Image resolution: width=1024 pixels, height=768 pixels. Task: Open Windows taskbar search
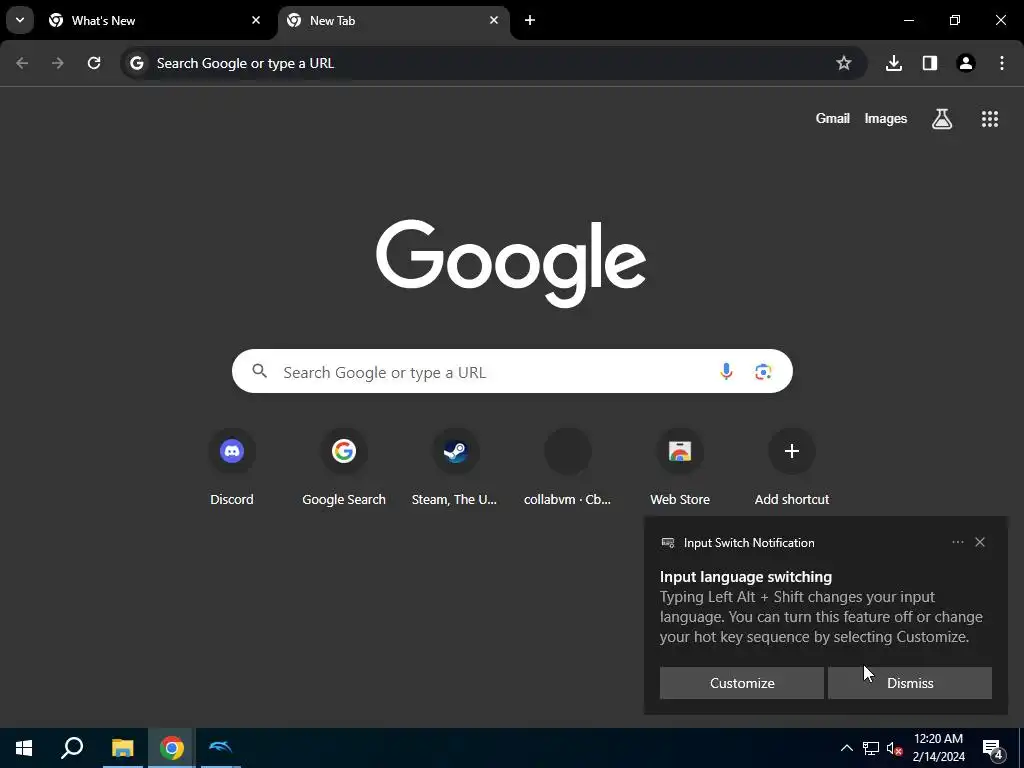(x=72, y=748)
